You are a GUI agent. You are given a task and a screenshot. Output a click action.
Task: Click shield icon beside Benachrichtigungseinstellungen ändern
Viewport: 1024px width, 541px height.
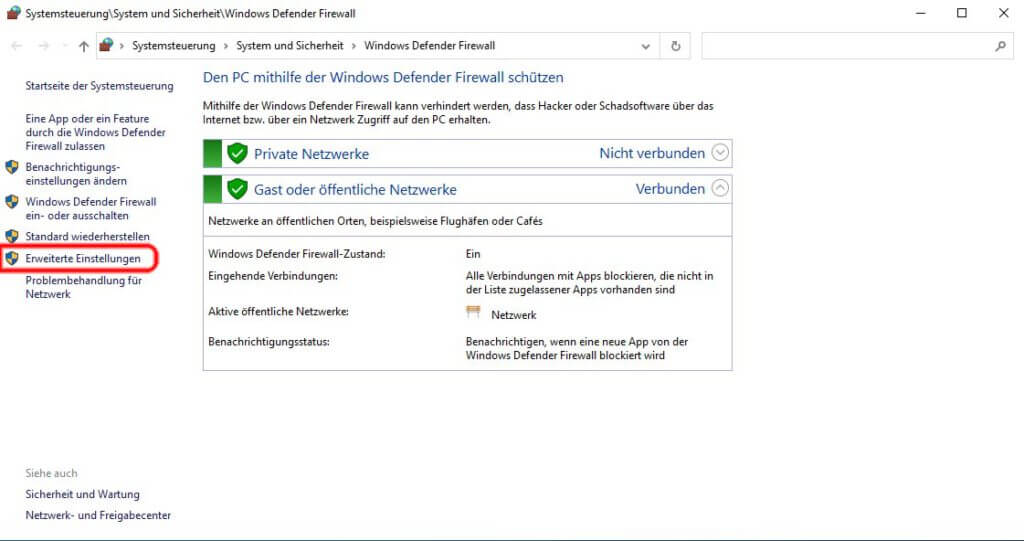[12, 167]
